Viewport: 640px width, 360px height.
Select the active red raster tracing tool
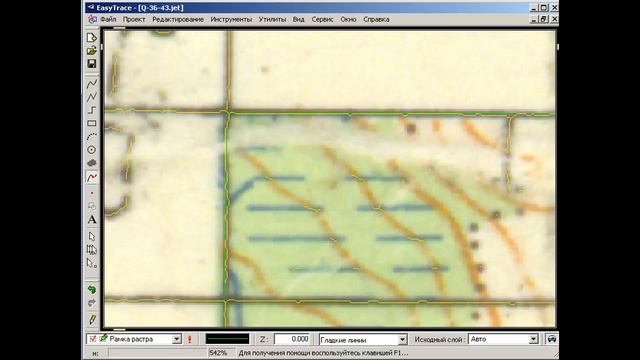point(92,177)
